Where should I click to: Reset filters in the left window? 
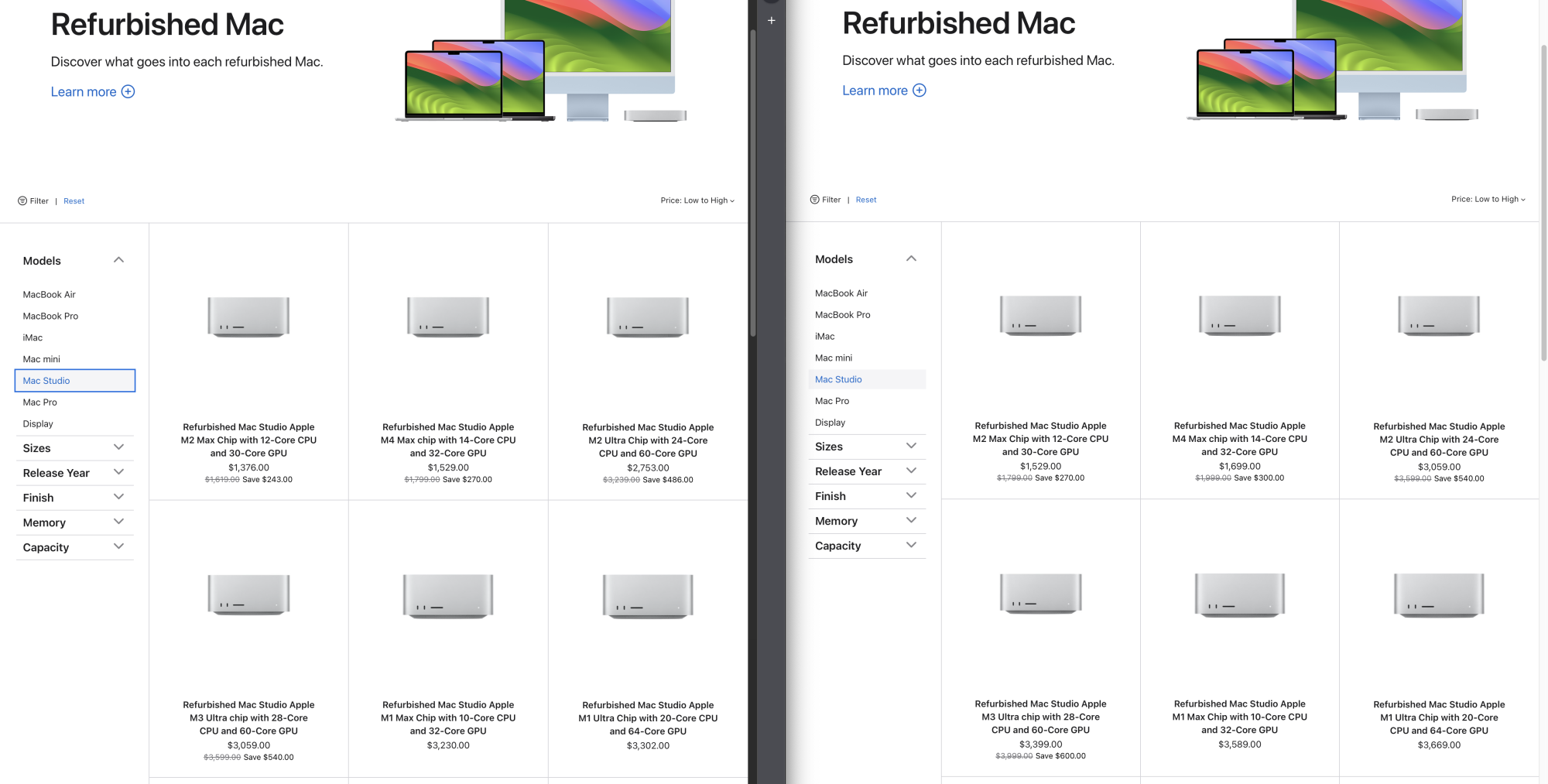tap(74, 201)
